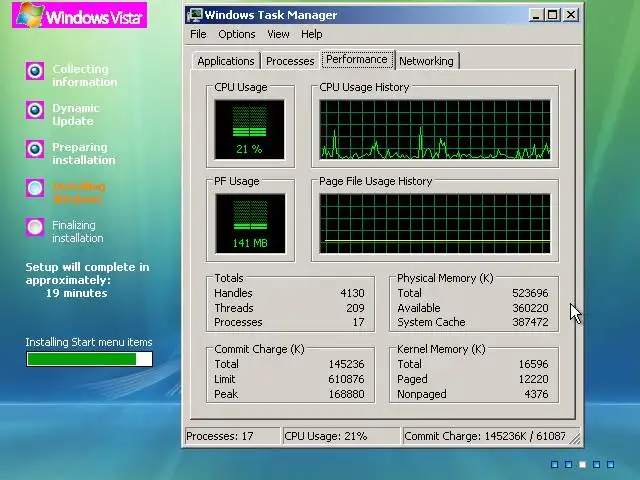The width and height of the screenshot is (640, 480).
Task: Click Kernel Memory Paged 12220
Action: [533, 379]
